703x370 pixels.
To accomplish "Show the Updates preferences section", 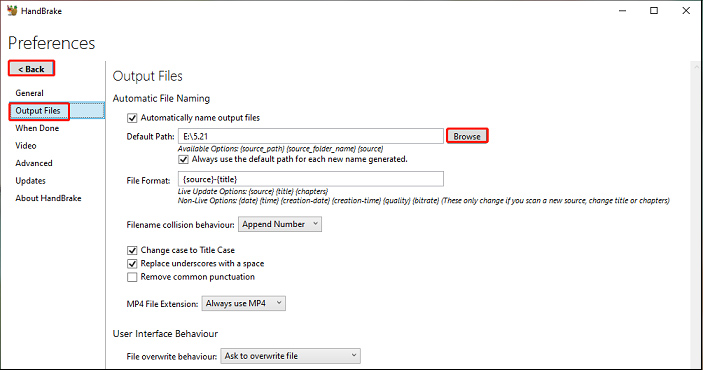I will point(30,181).
